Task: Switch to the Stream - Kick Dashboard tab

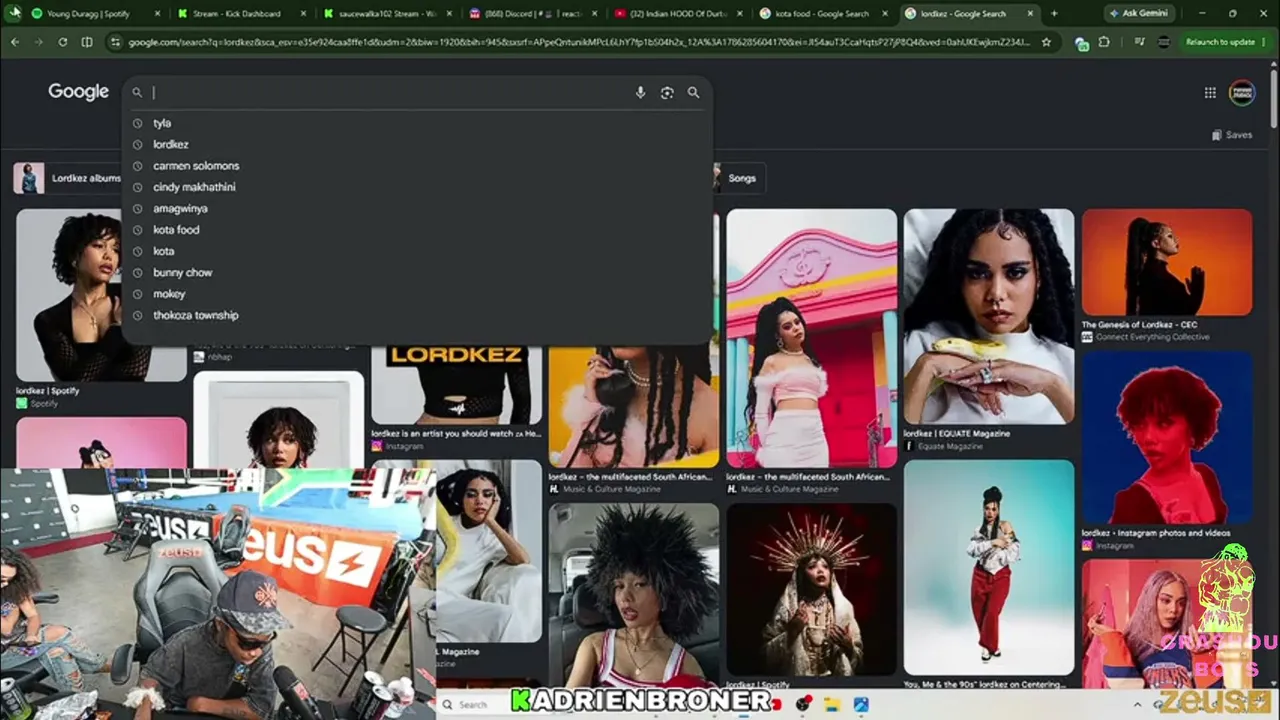Action: (236, 14)
